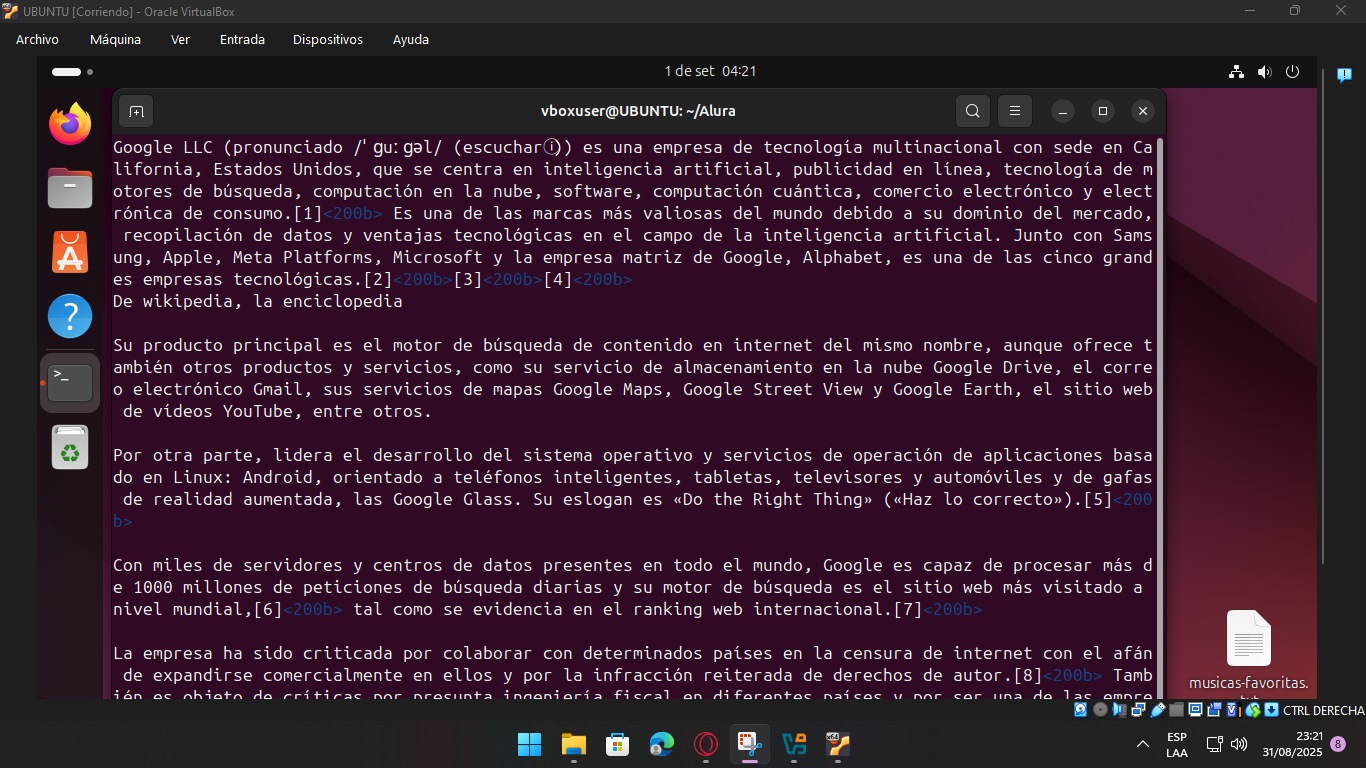The image size is (1366, 768).
Task: Click the terminal title vboxuser@UBUNTU: ~/Alura
Action: 638,111
